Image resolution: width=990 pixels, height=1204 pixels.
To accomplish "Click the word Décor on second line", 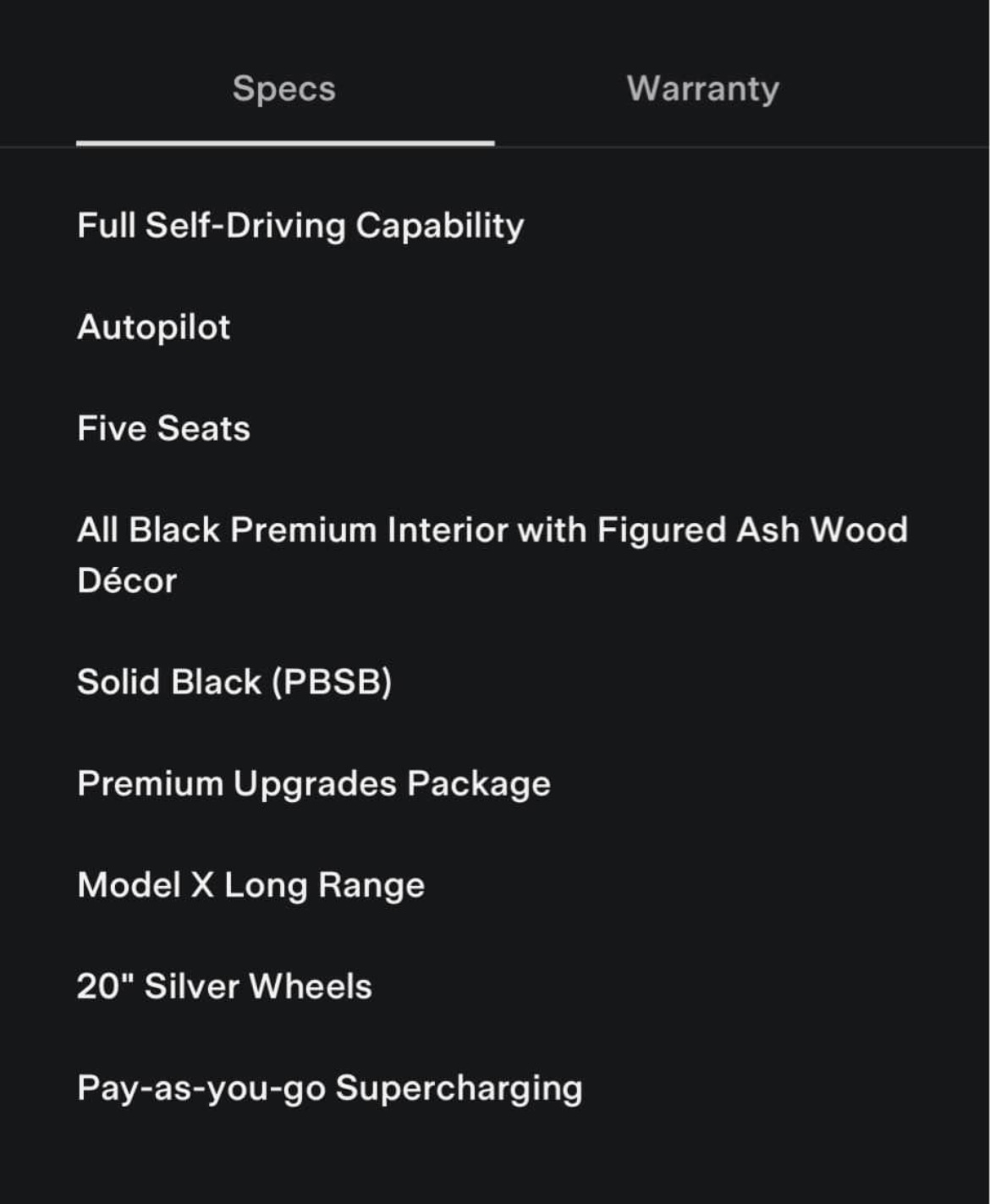I will 127,581.
